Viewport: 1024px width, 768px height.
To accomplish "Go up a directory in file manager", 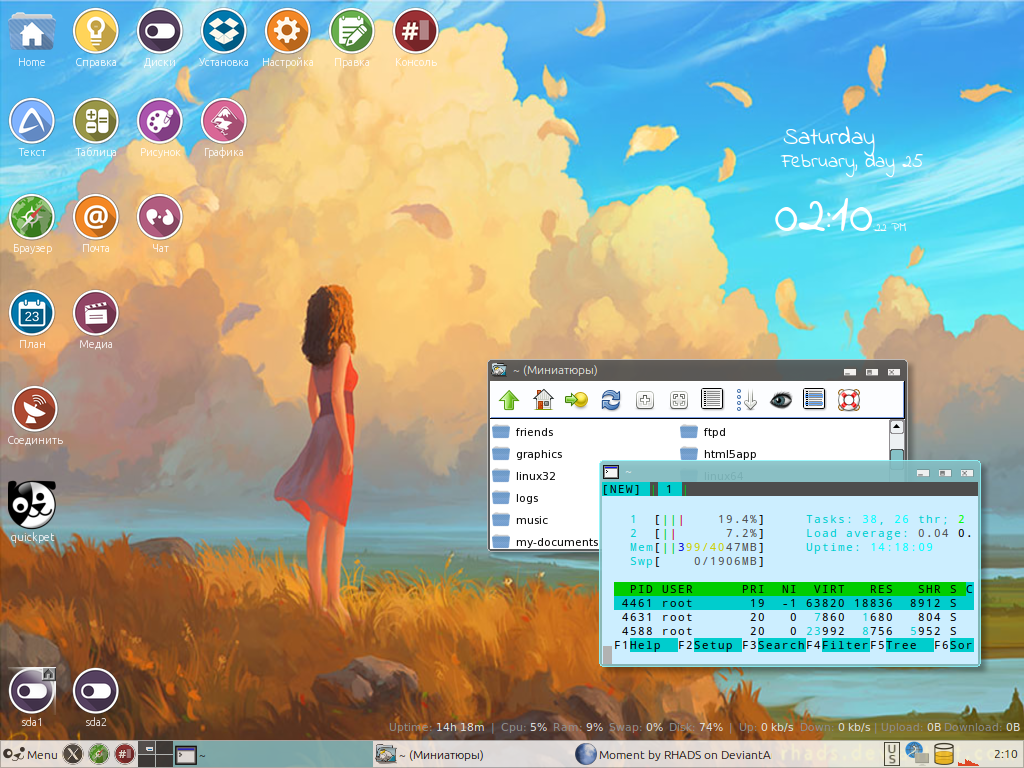I will (509, 400).
